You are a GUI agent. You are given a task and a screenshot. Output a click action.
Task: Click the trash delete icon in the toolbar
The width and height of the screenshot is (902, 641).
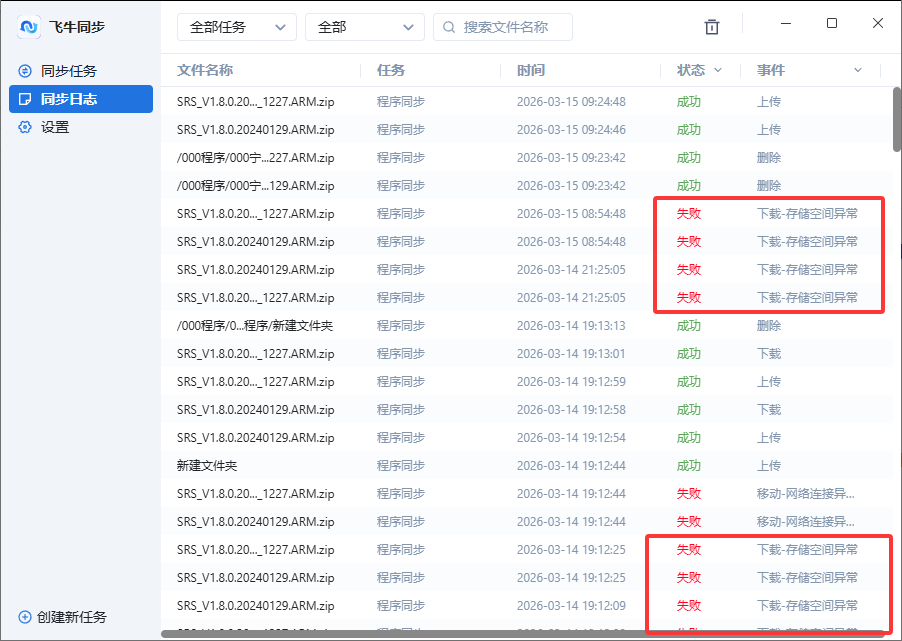click(x=712, y=27)
